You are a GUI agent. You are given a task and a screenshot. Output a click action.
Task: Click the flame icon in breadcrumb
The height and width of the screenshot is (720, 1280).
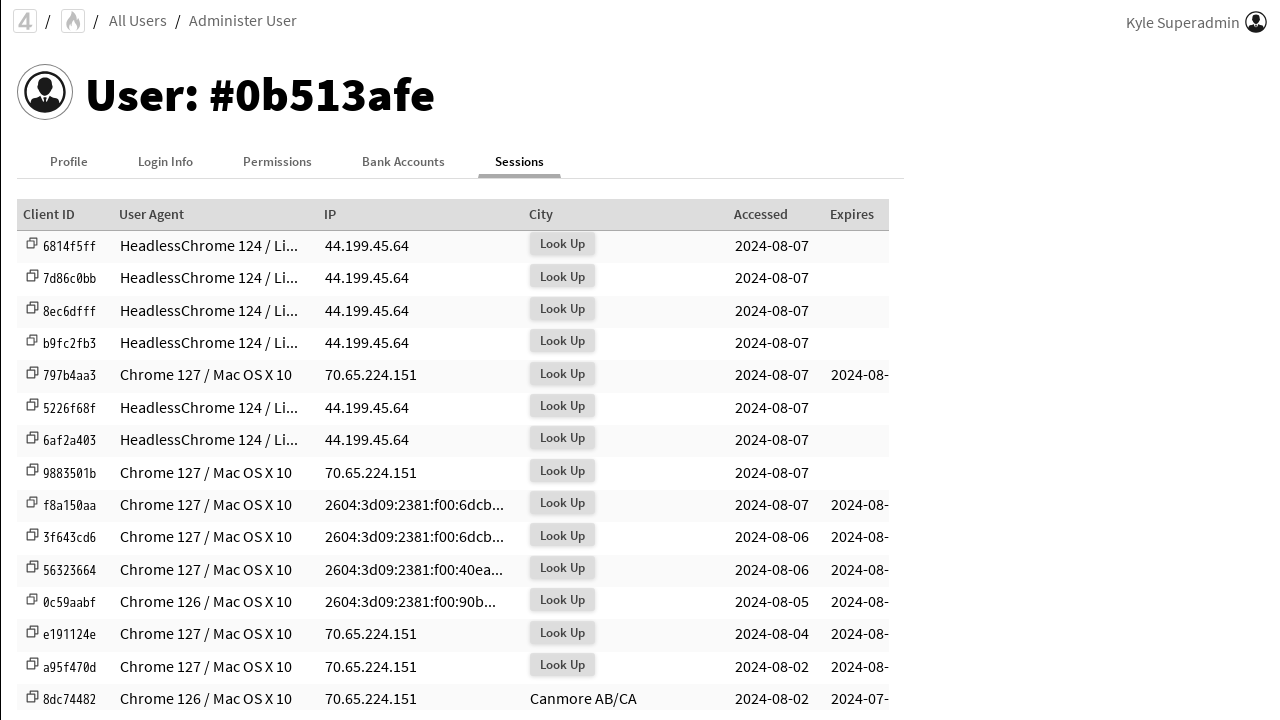point(73,21)
